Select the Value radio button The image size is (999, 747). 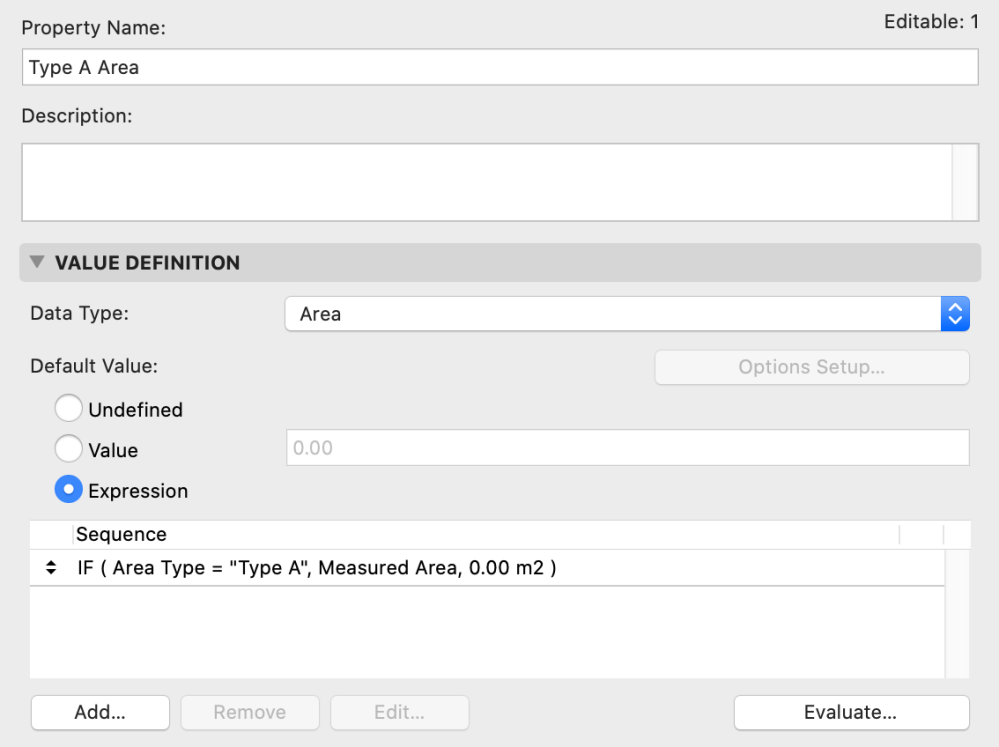coord(69,450)
